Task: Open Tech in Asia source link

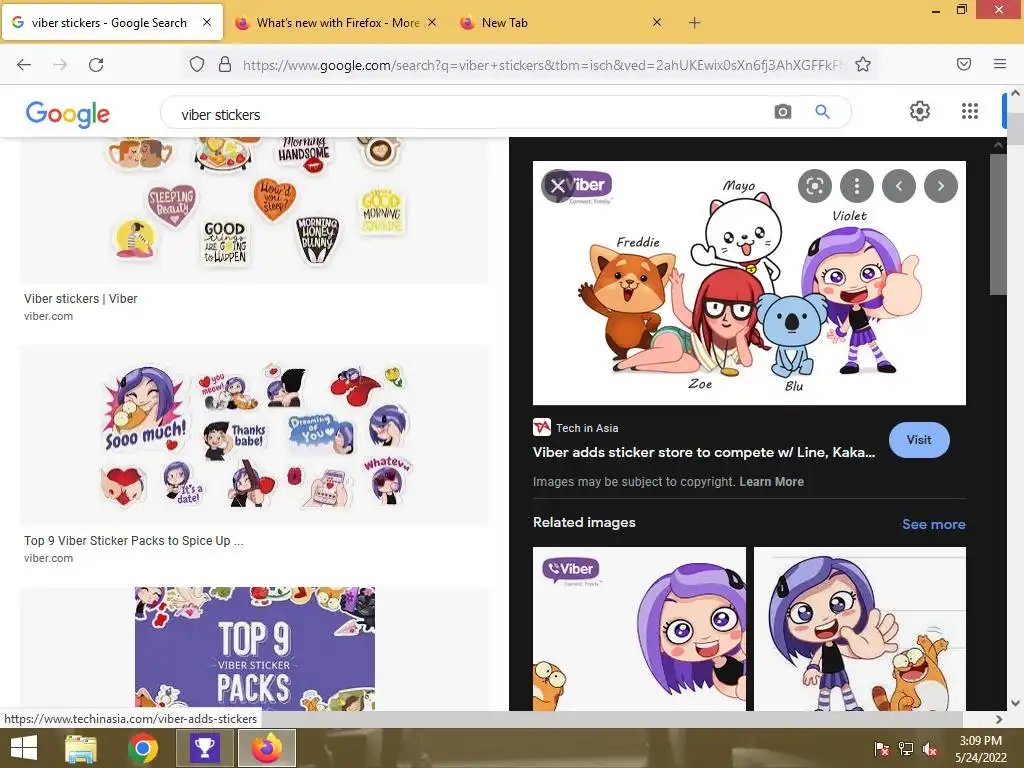Action: 575,428
